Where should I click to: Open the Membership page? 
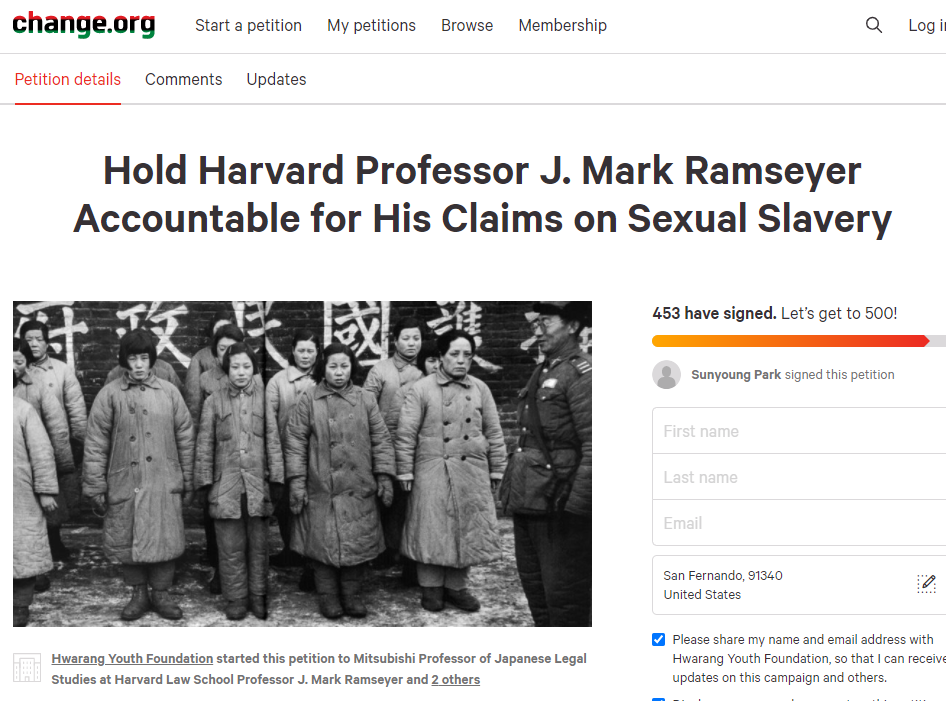562,25
